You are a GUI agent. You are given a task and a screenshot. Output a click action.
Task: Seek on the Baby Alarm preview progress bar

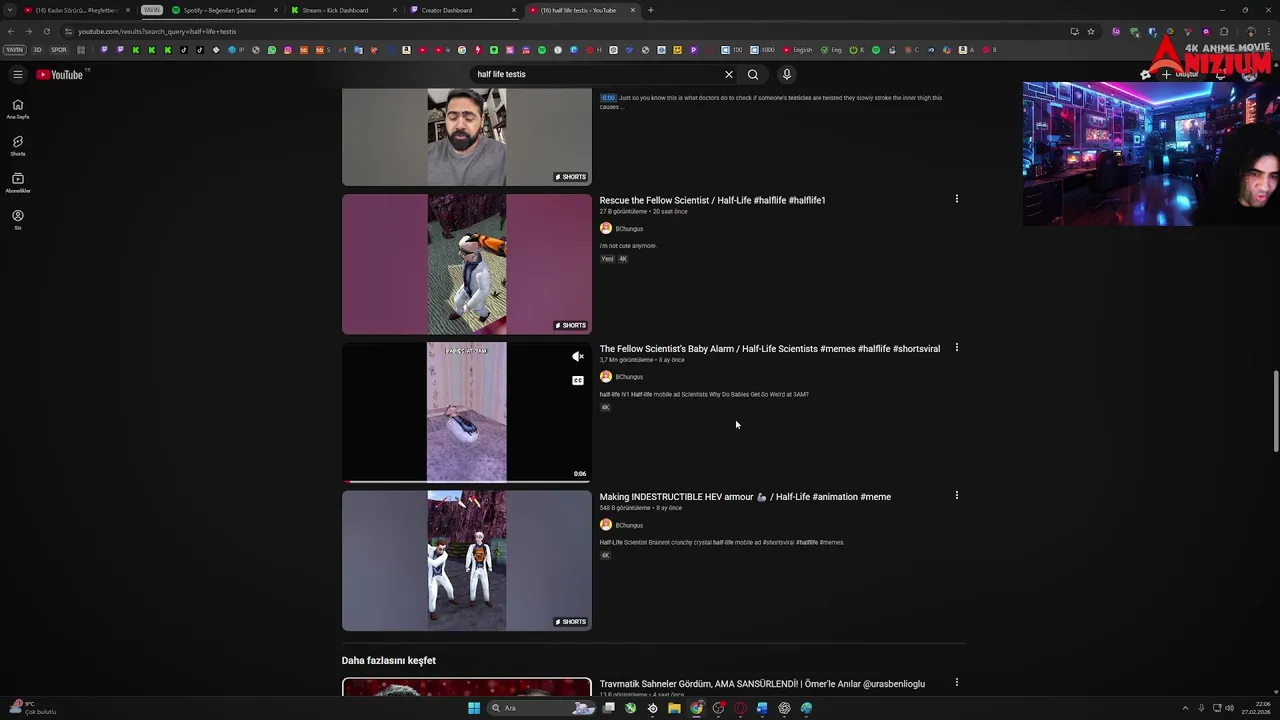coord(467,481)
